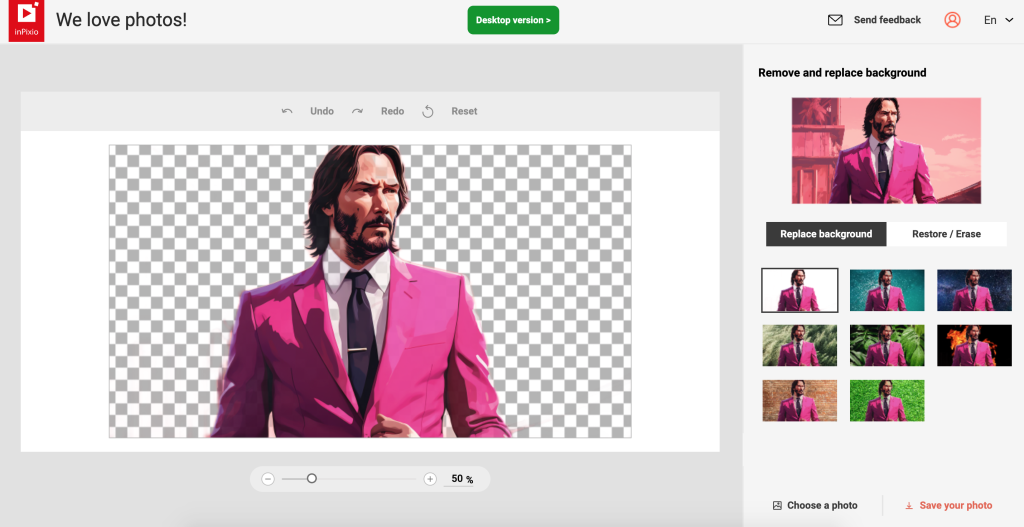Viewport: 1024px width, 527px height.
Task: Click the undo arrow icon
Action: click(x=287, y=111)
